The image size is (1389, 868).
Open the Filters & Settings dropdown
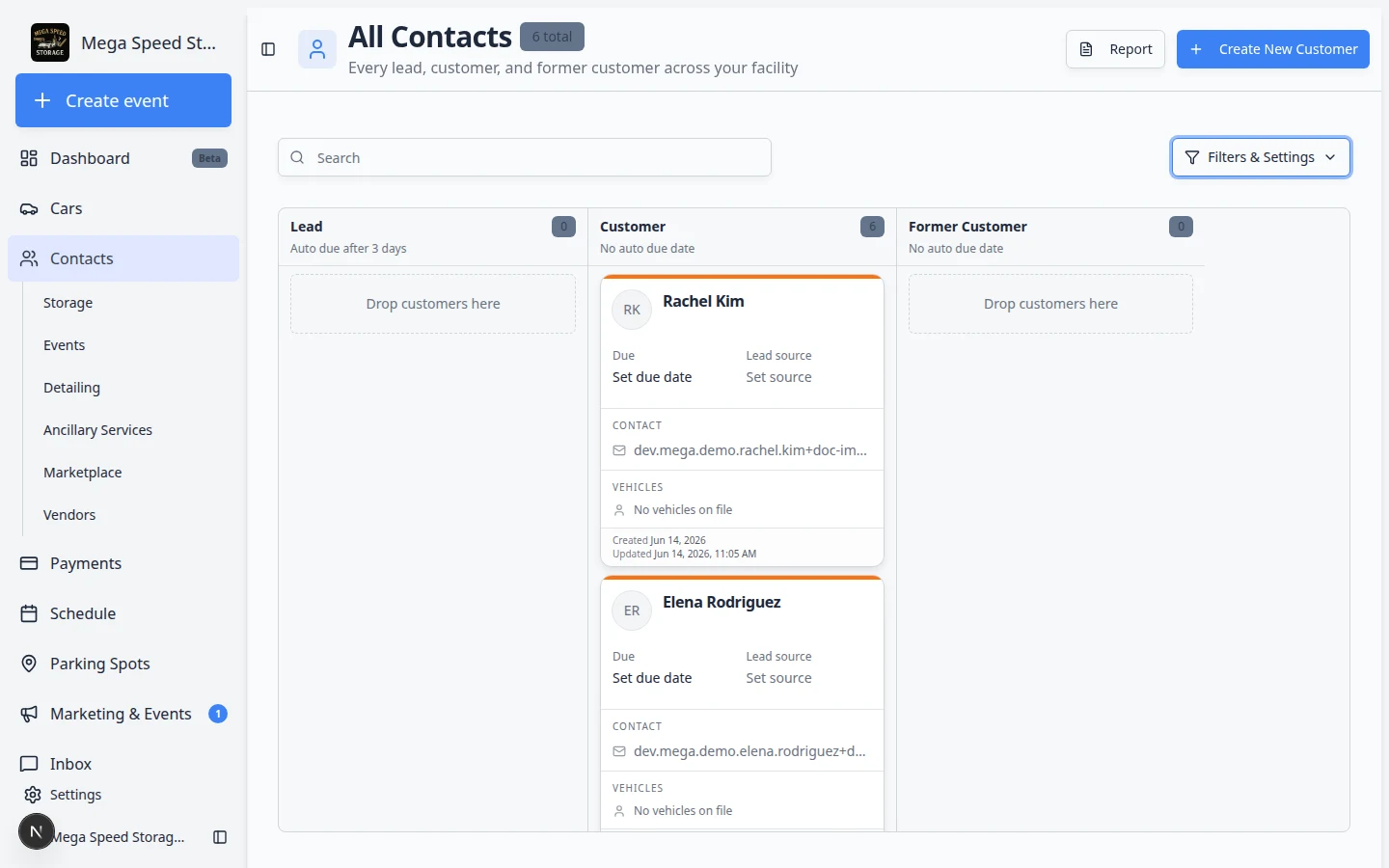click(1261, 157)
